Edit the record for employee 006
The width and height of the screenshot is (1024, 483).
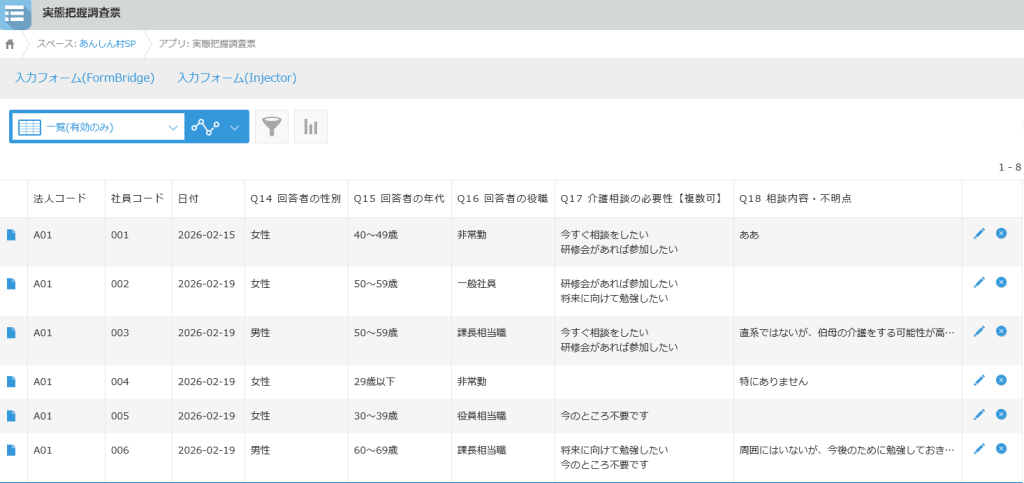(x=979, y=449)
